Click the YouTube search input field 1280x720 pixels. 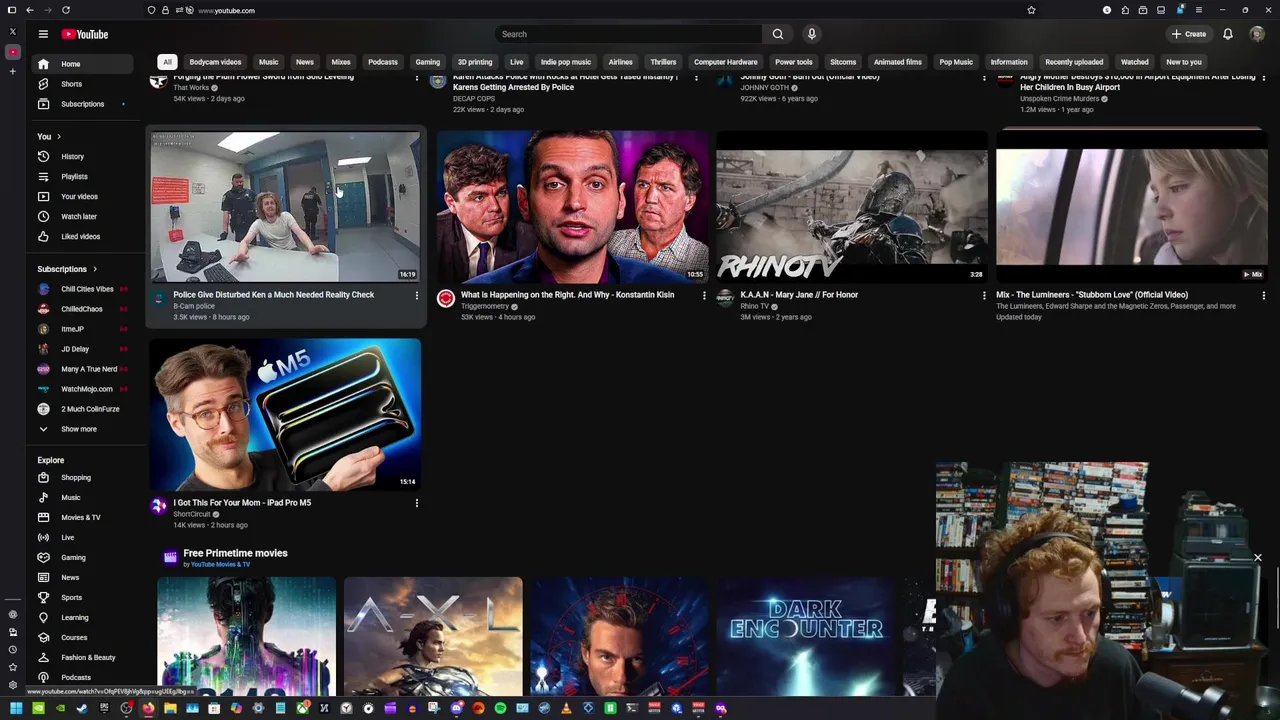coord(628,34)
